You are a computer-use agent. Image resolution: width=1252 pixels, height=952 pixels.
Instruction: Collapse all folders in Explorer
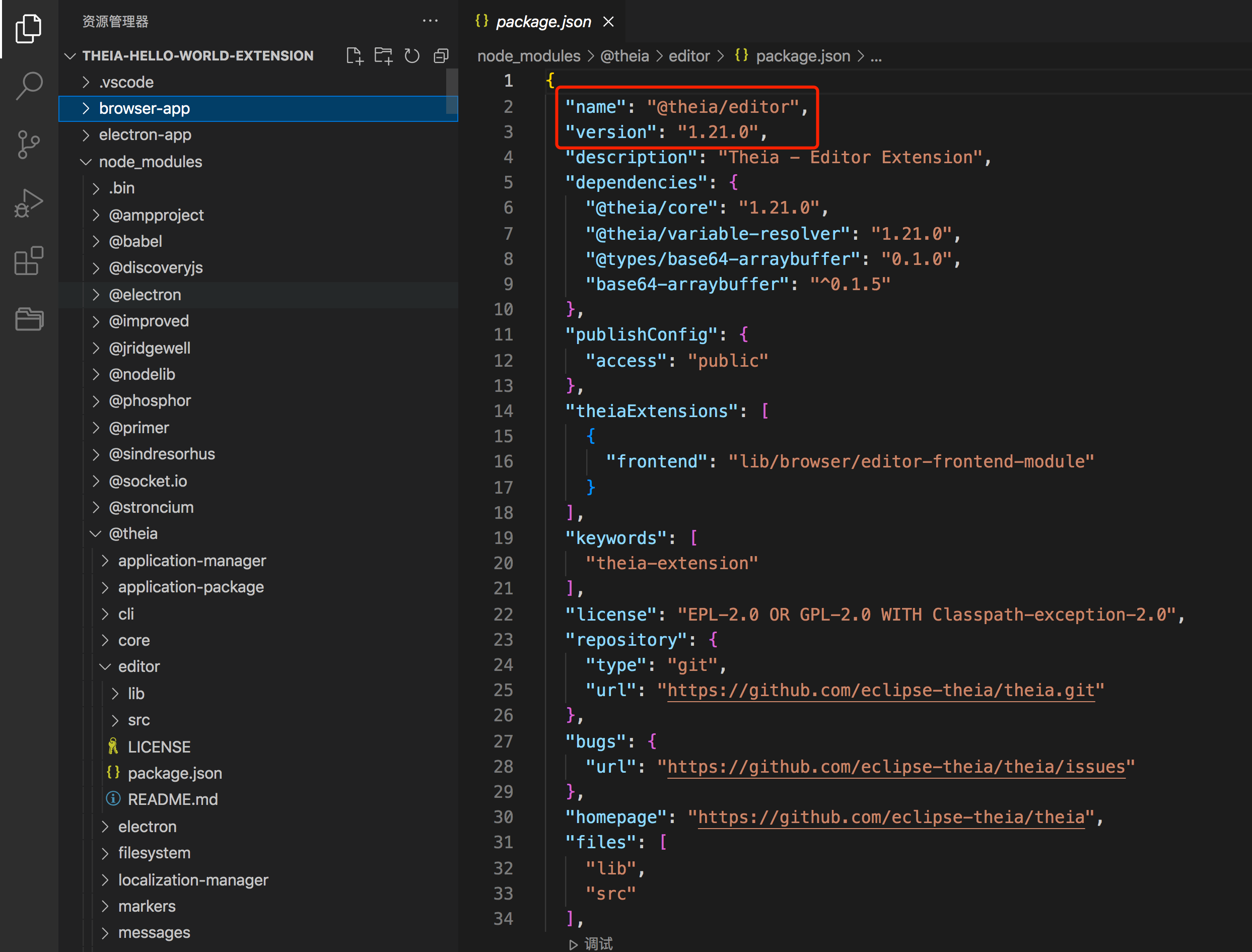coord(441,55)
